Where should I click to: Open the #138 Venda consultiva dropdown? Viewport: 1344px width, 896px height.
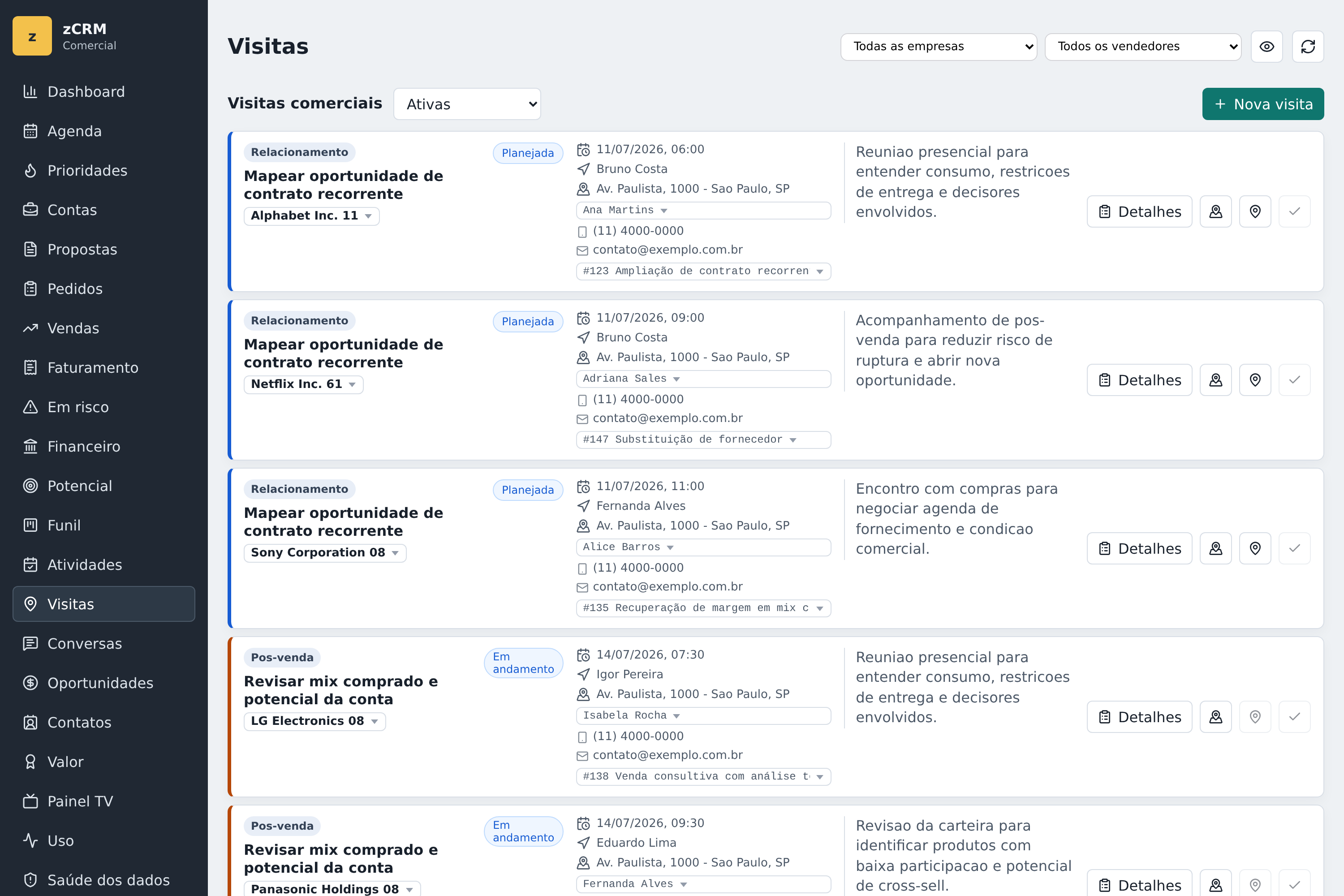coord(703,776)
